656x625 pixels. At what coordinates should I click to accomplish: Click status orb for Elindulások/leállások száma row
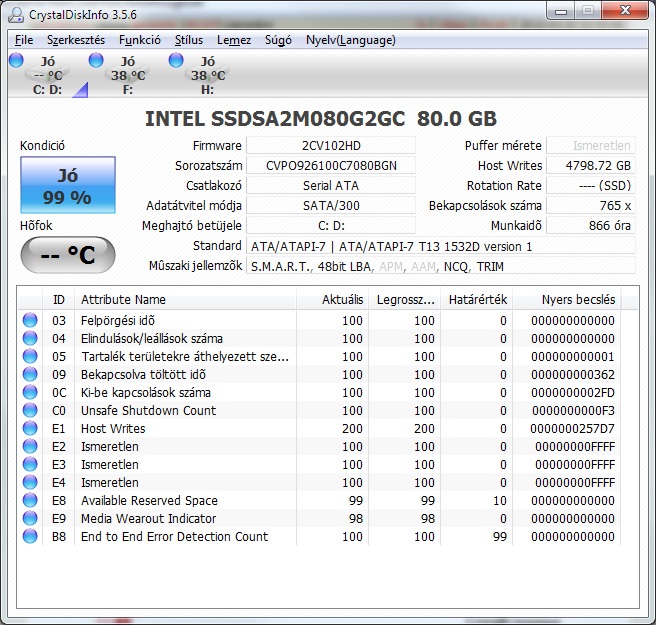coord(30,338)
